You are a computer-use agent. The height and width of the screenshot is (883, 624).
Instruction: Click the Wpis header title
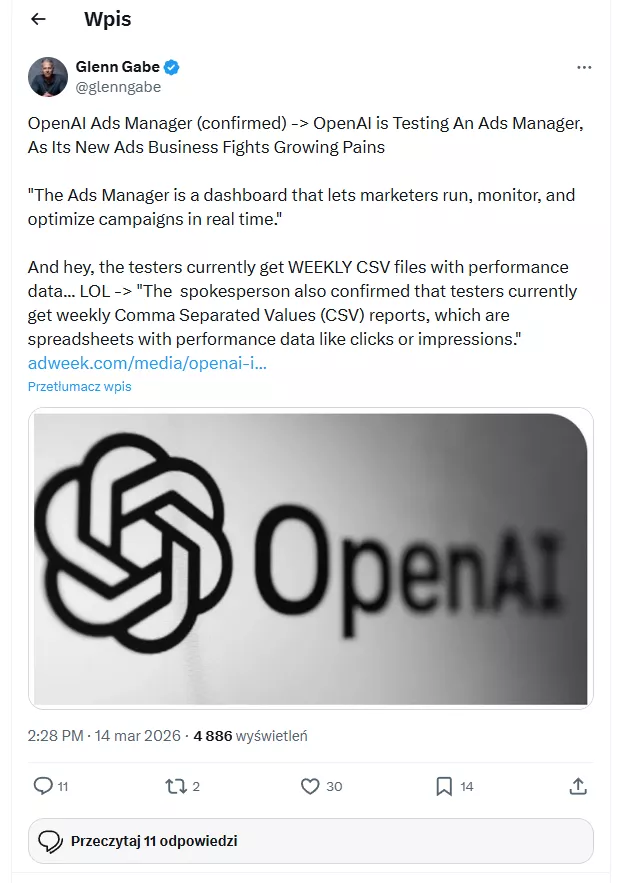107,19
